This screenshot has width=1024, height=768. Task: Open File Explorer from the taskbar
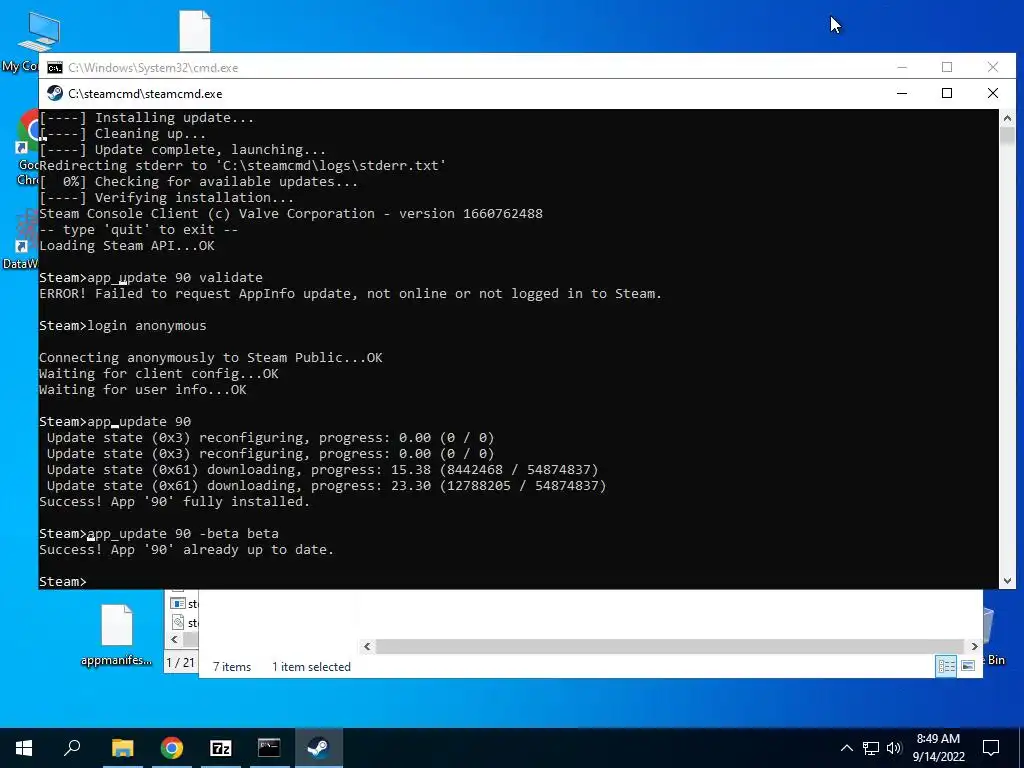(x=122, y=748)
